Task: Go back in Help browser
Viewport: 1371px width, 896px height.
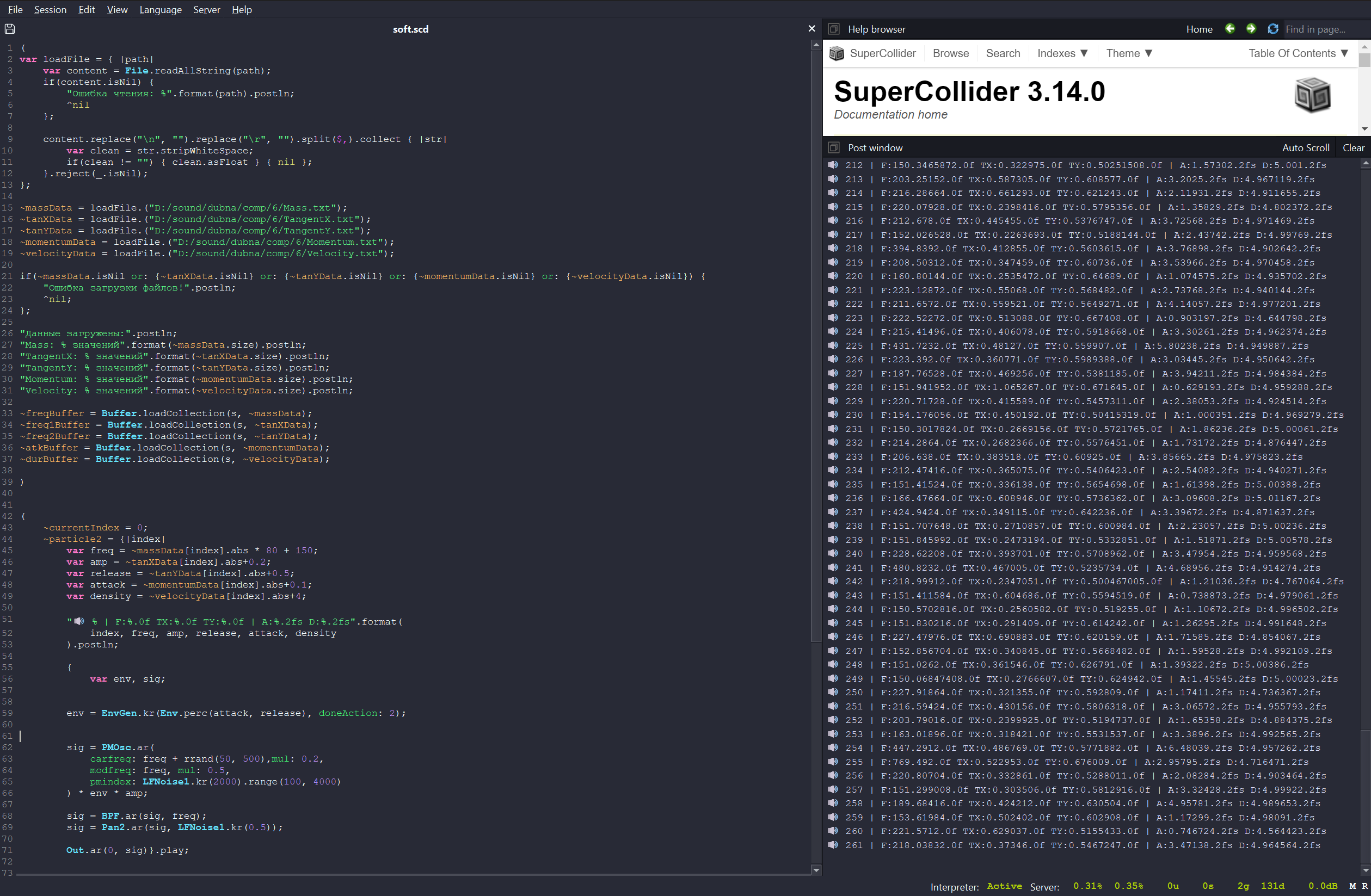Action: [1230, 29]
